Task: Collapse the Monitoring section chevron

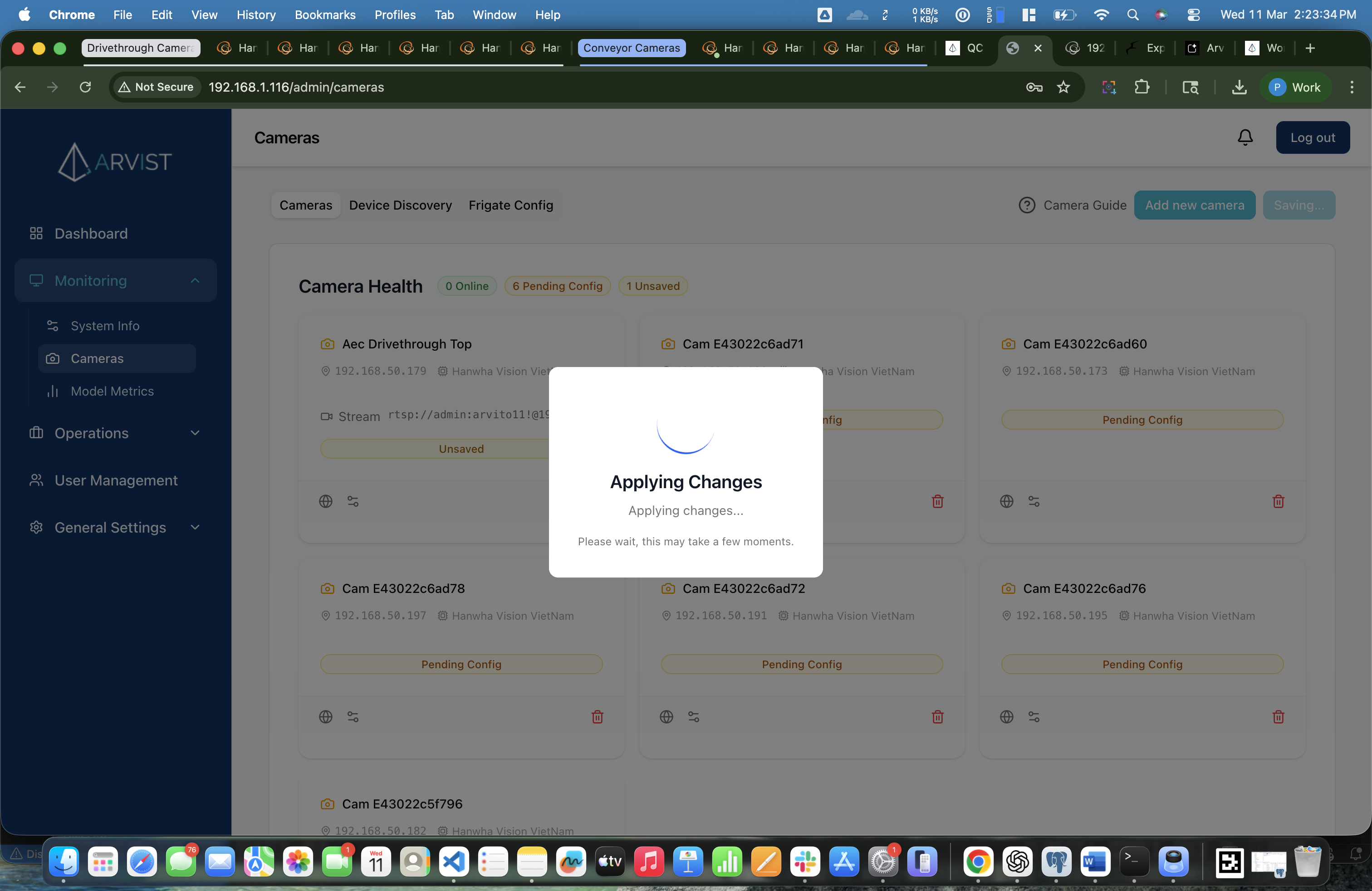Action: click(x=195, y=281)
